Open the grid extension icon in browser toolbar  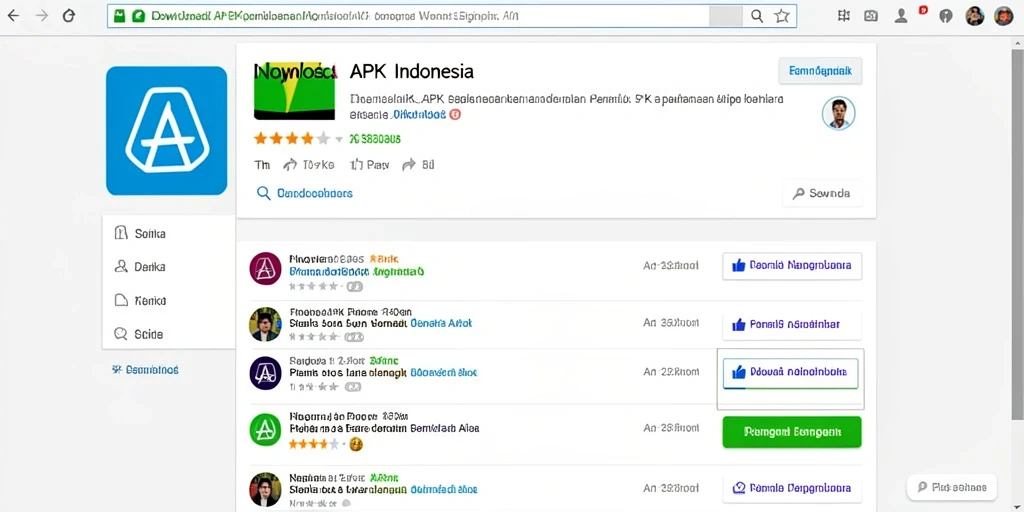pyautogui.click(x=843, y=16)
